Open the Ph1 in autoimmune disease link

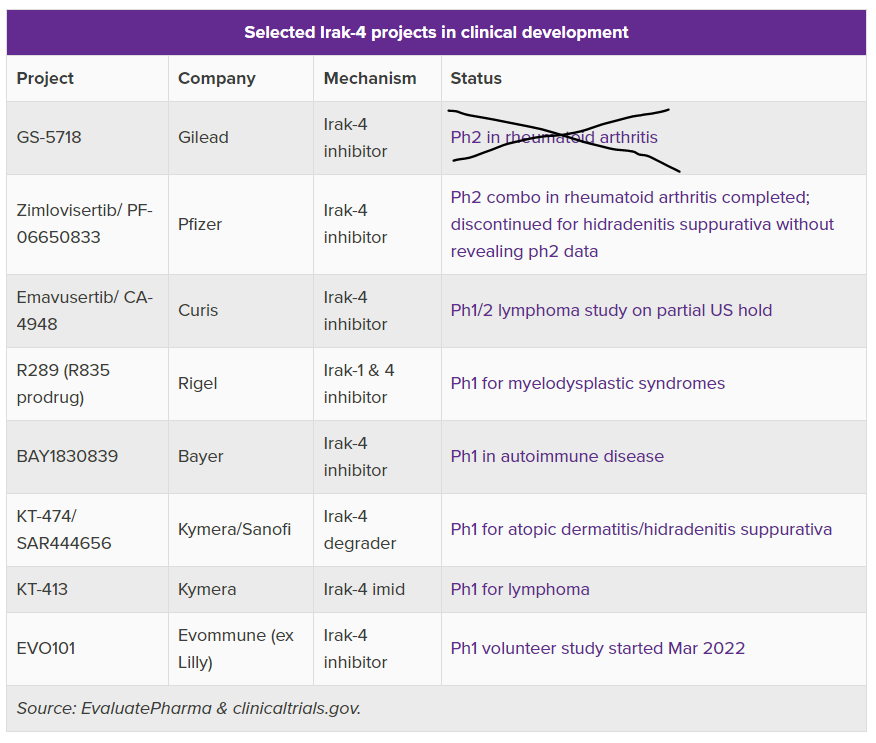(557, 456)
